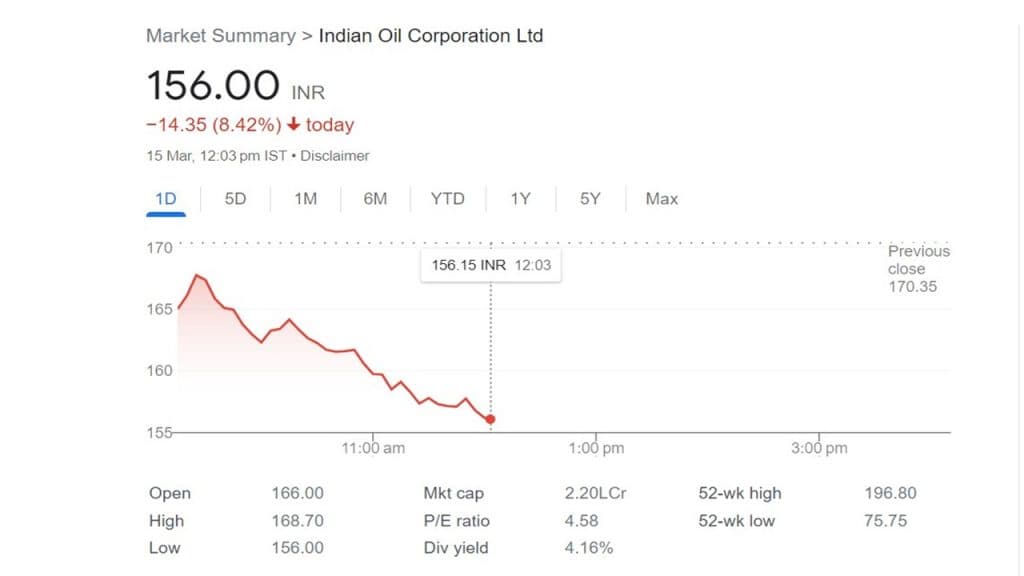Click the 11:00 am axis label

(373, 448)
